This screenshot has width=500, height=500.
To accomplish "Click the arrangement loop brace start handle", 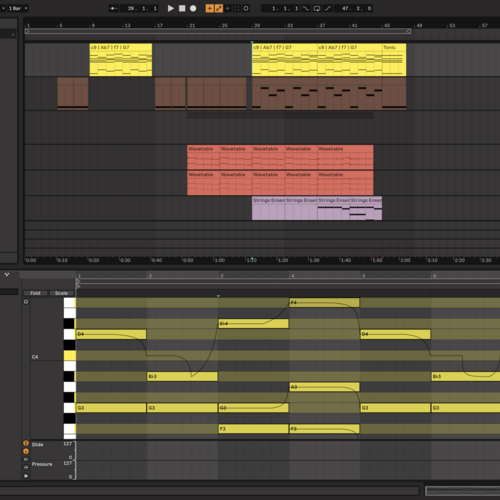I will pos(27,31).
